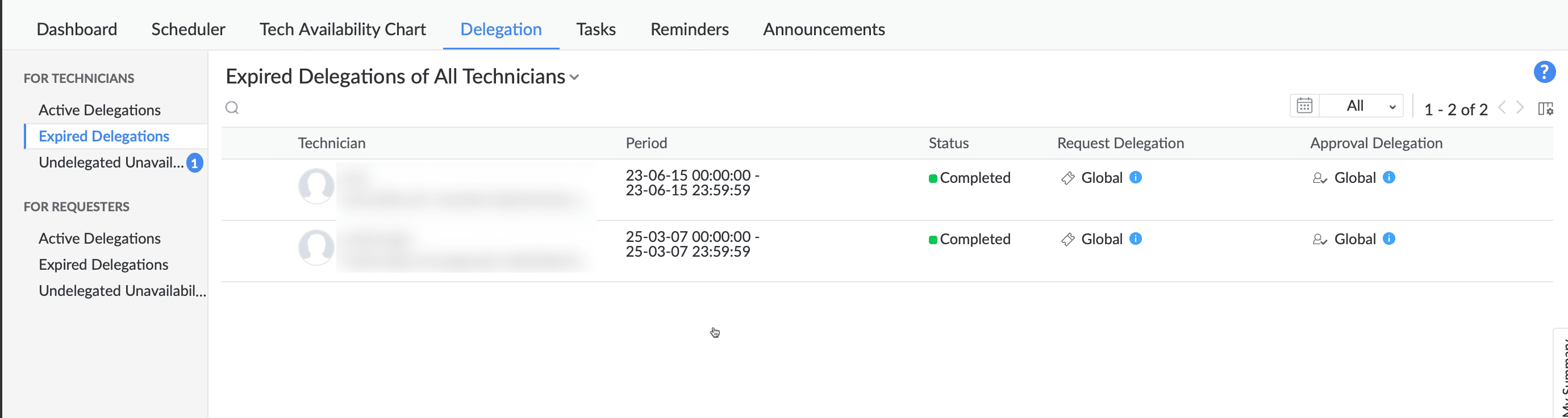Screen dimensions: 1568x418
Task: Click info icon beside first Approval Delegation Global
Action: (x=1388, y=177)
